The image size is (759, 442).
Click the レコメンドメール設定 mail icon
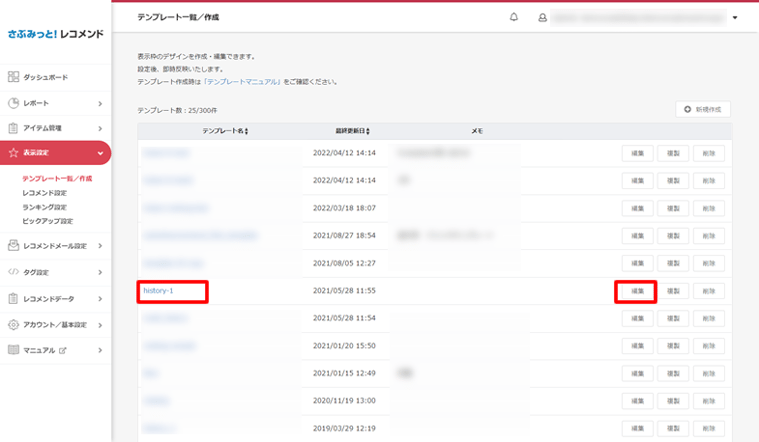[13, 245]
